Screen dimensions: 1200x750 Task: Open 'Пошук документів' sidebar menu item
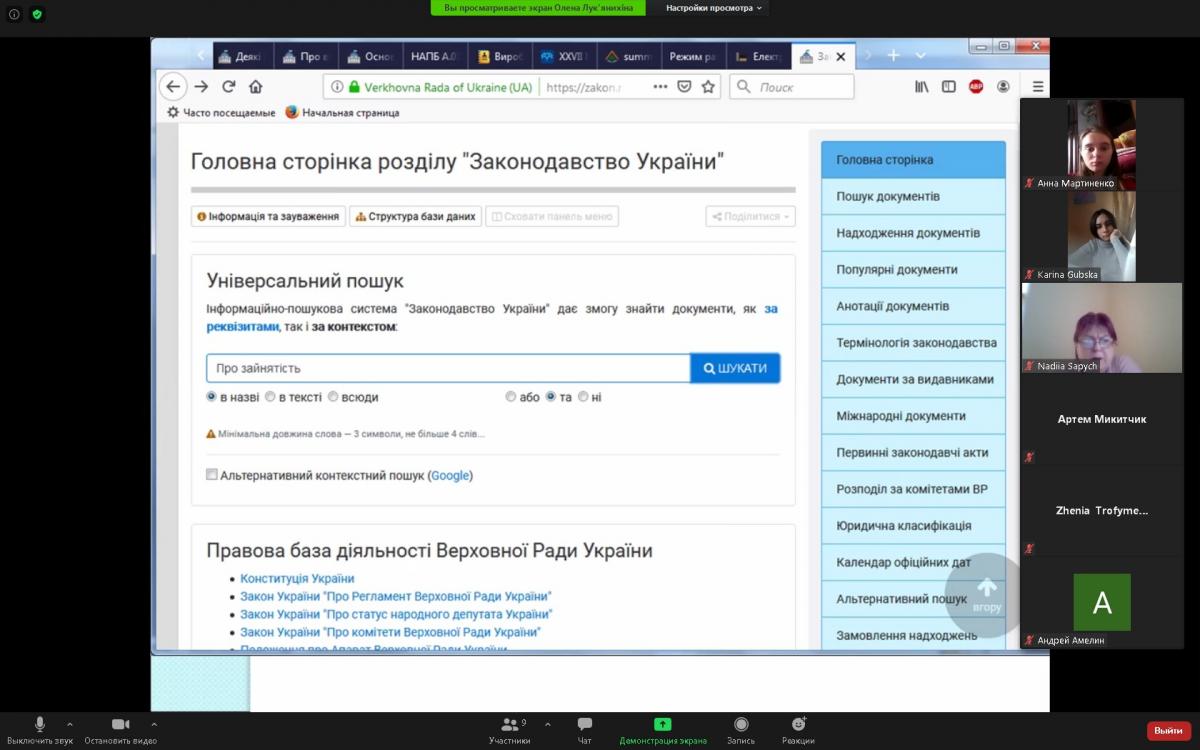coord(913,196)
